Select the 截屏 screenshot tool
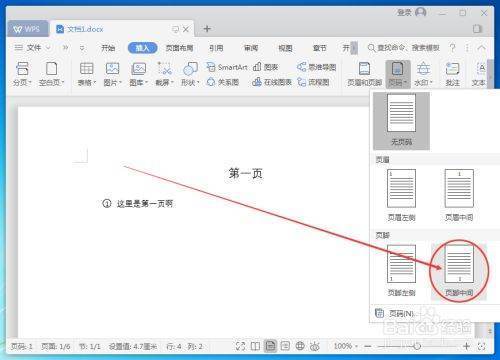Image resolution: width=500 pixels, height=360 pixels. point(164,74)
